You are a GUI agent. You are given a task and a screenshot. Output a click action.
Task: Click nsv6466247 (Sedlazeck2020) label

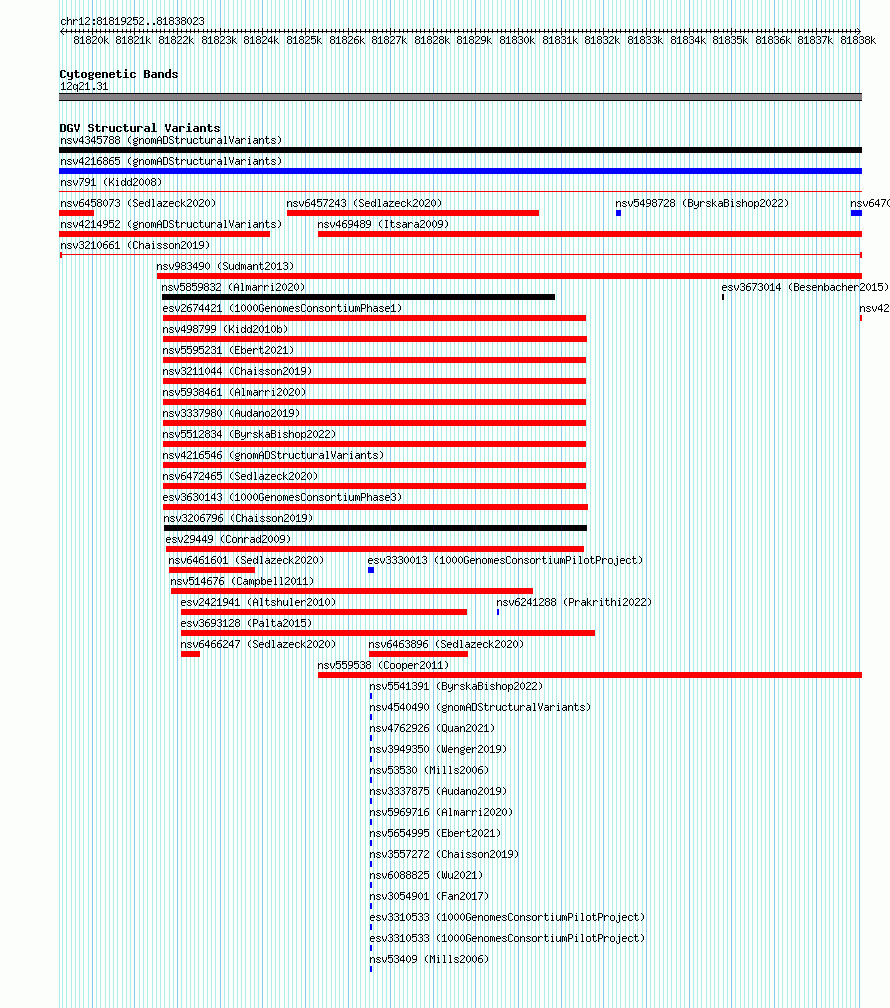click(x=259, y=644)
